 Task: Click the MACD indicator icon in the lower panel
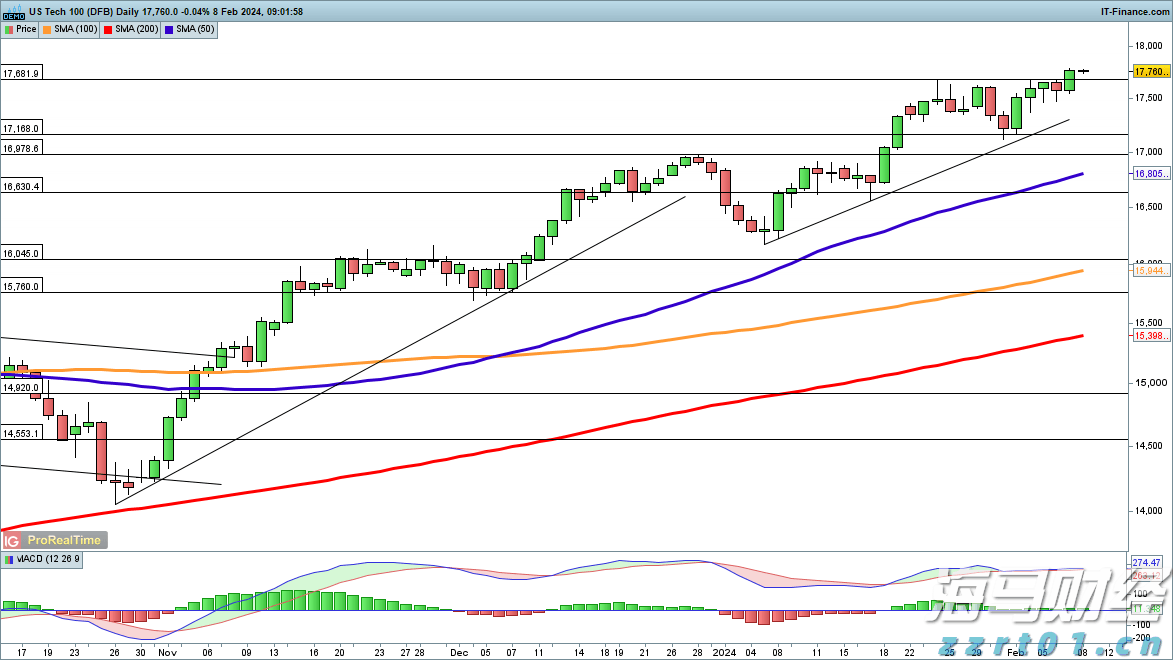(x=9, y=559)
